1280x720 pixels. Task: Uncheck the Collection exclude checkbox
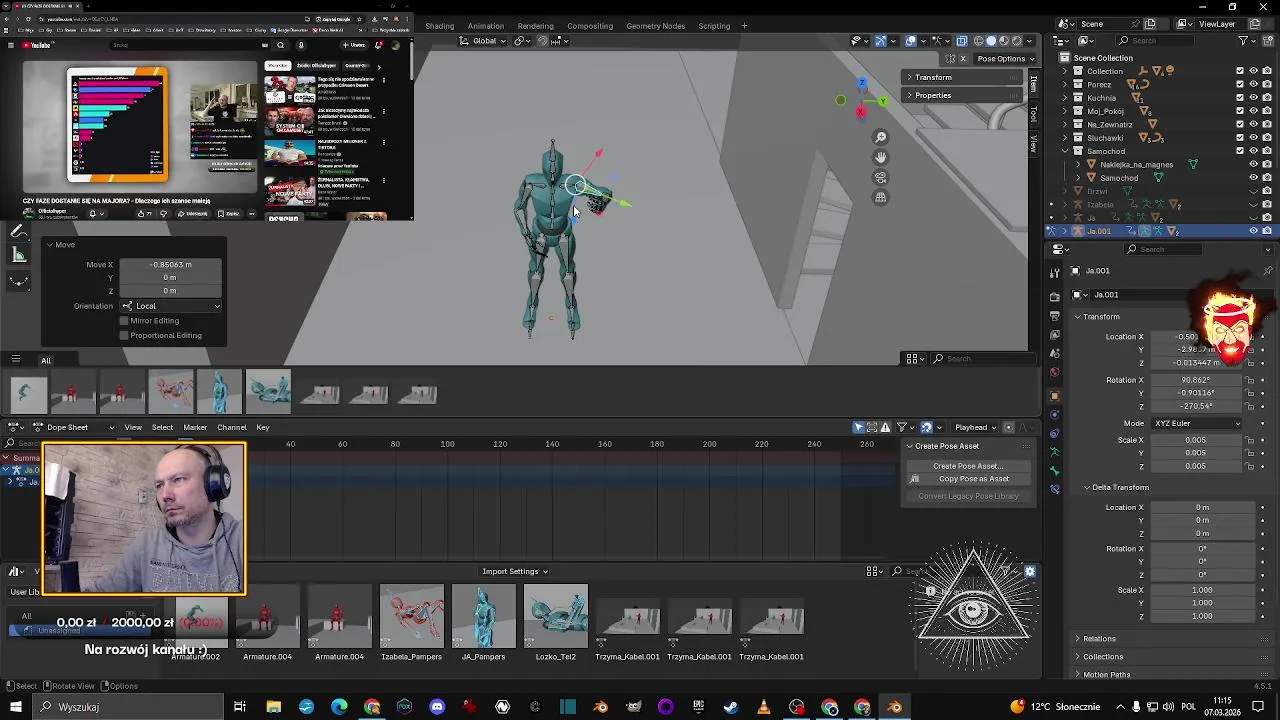click(1240, 71)
